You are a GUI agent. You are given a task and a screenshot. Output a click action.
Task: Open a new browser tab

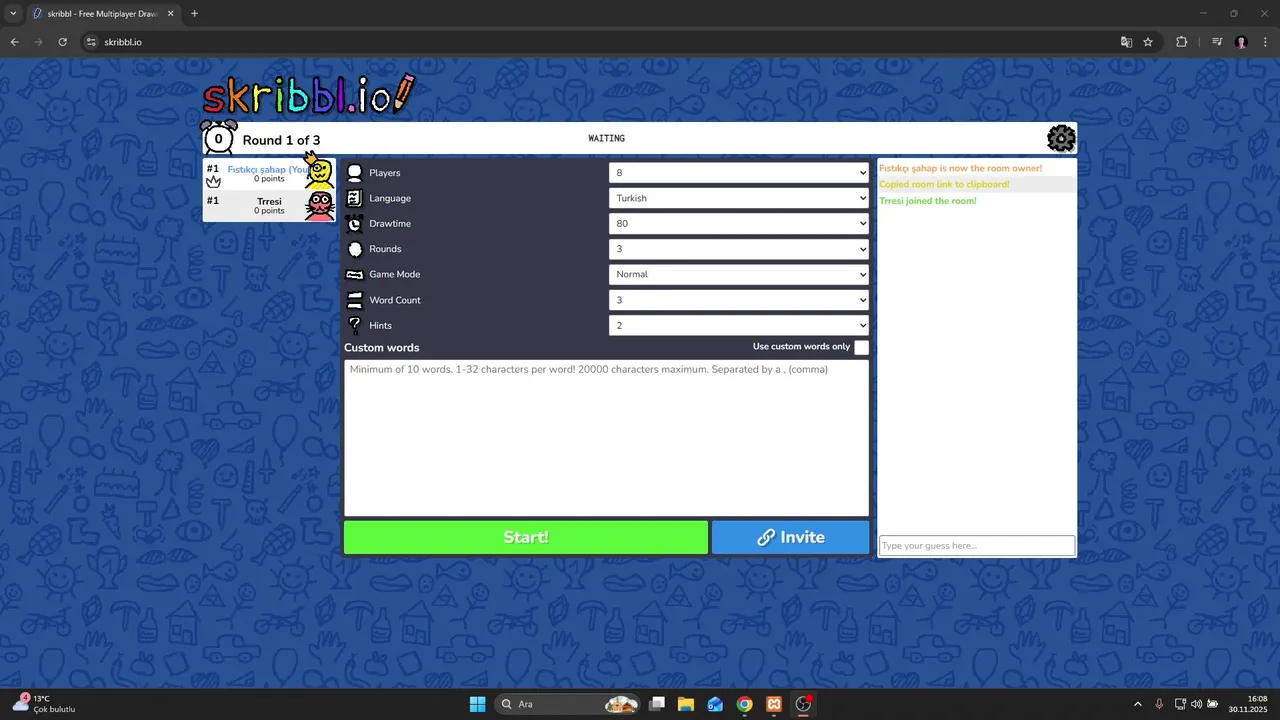(x=194, y=13)
